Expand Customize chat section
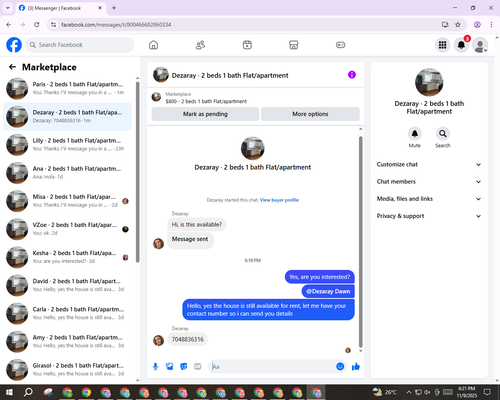This screenshot has height=400, width=500. [x=429, y=164]
